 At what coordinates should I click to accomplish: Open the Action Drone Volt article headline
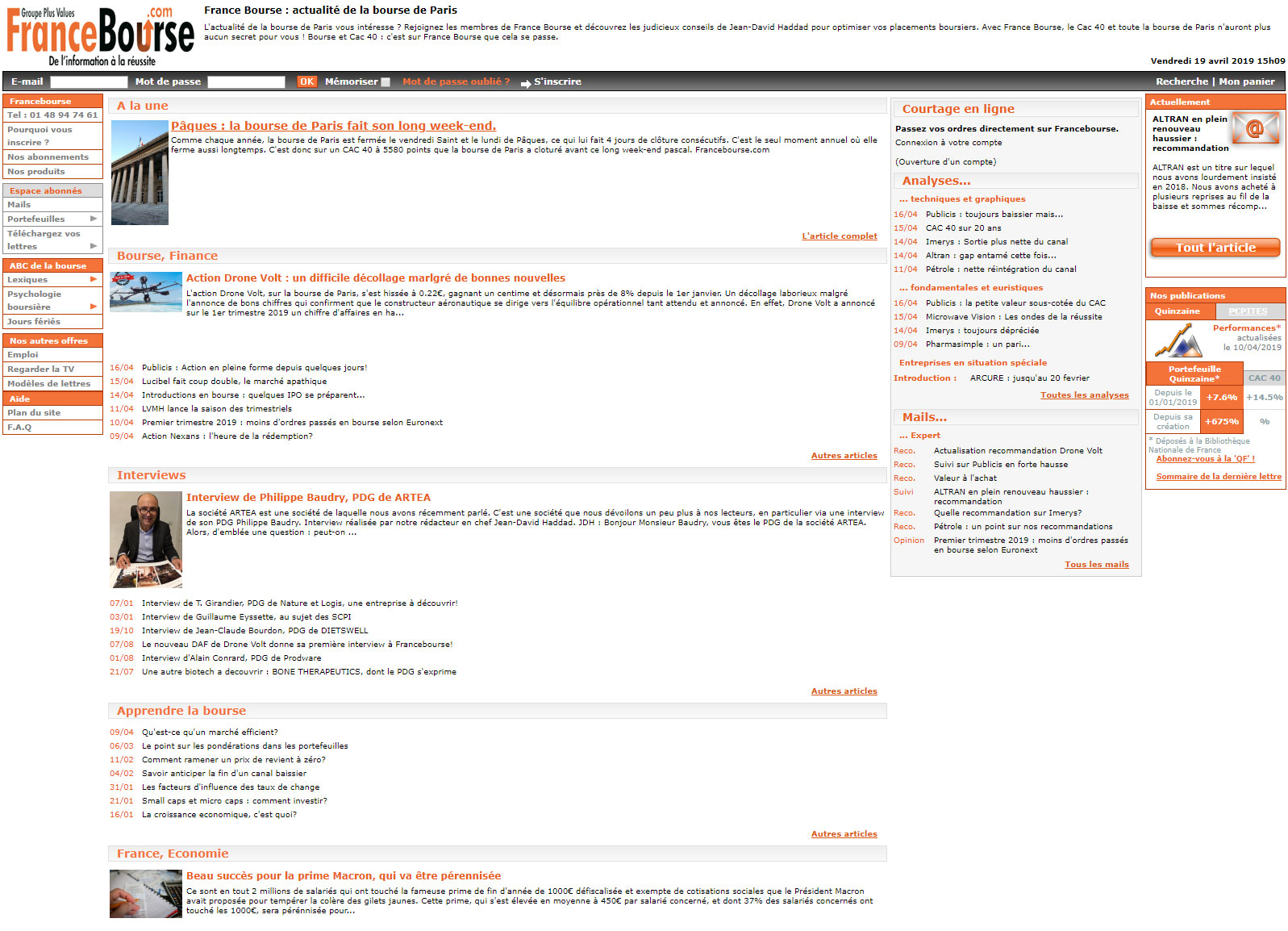[376, 278]
